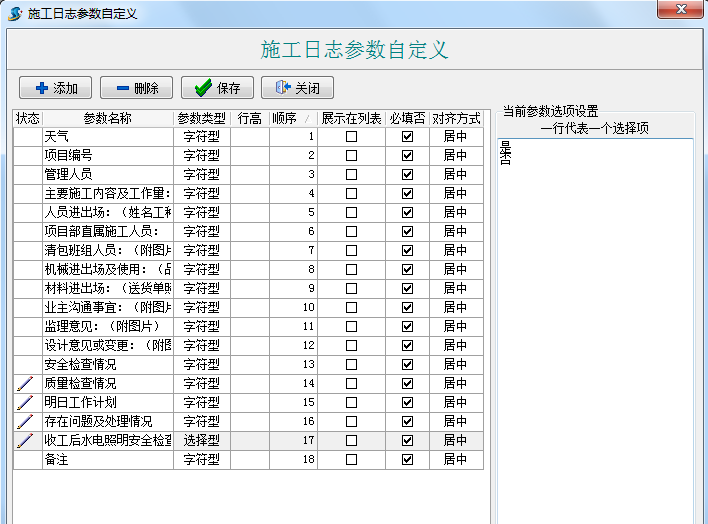Enable 展示在列表 checkbox for 天气 row
Viewport: 708px width, 524px height.
point(351,136)
